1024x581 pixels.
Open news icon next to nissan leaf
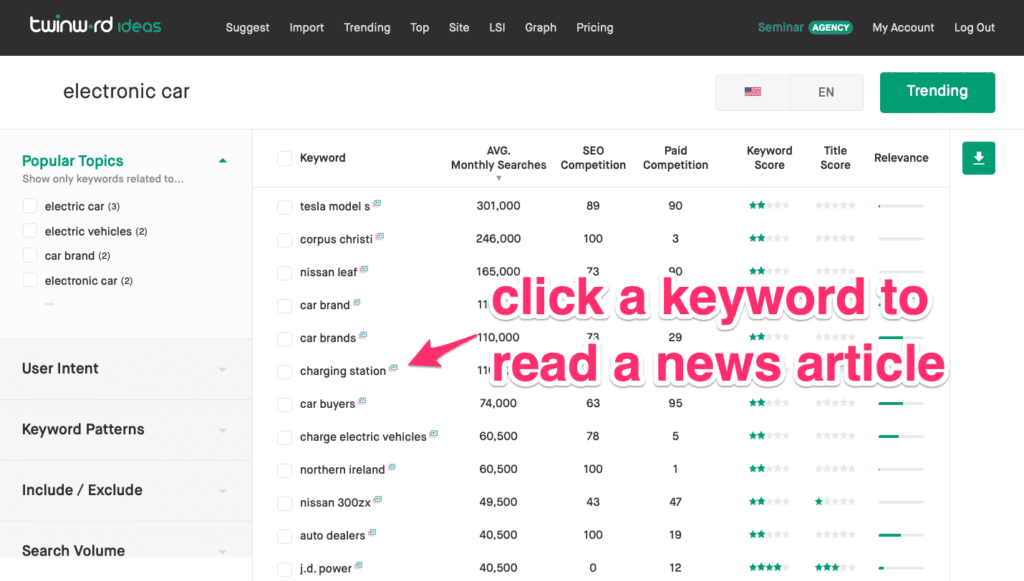(364, 269)
